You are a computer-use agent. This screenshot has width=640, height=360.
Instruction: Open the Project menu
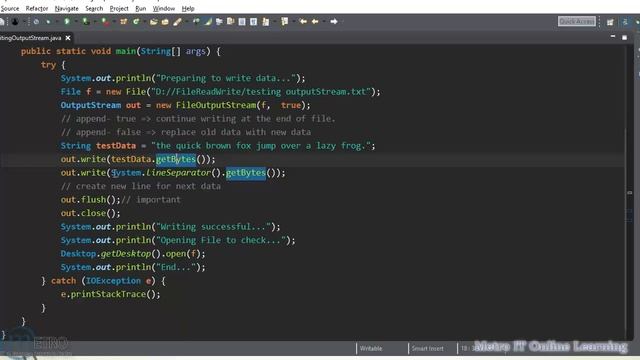click(x=119, y=8)
